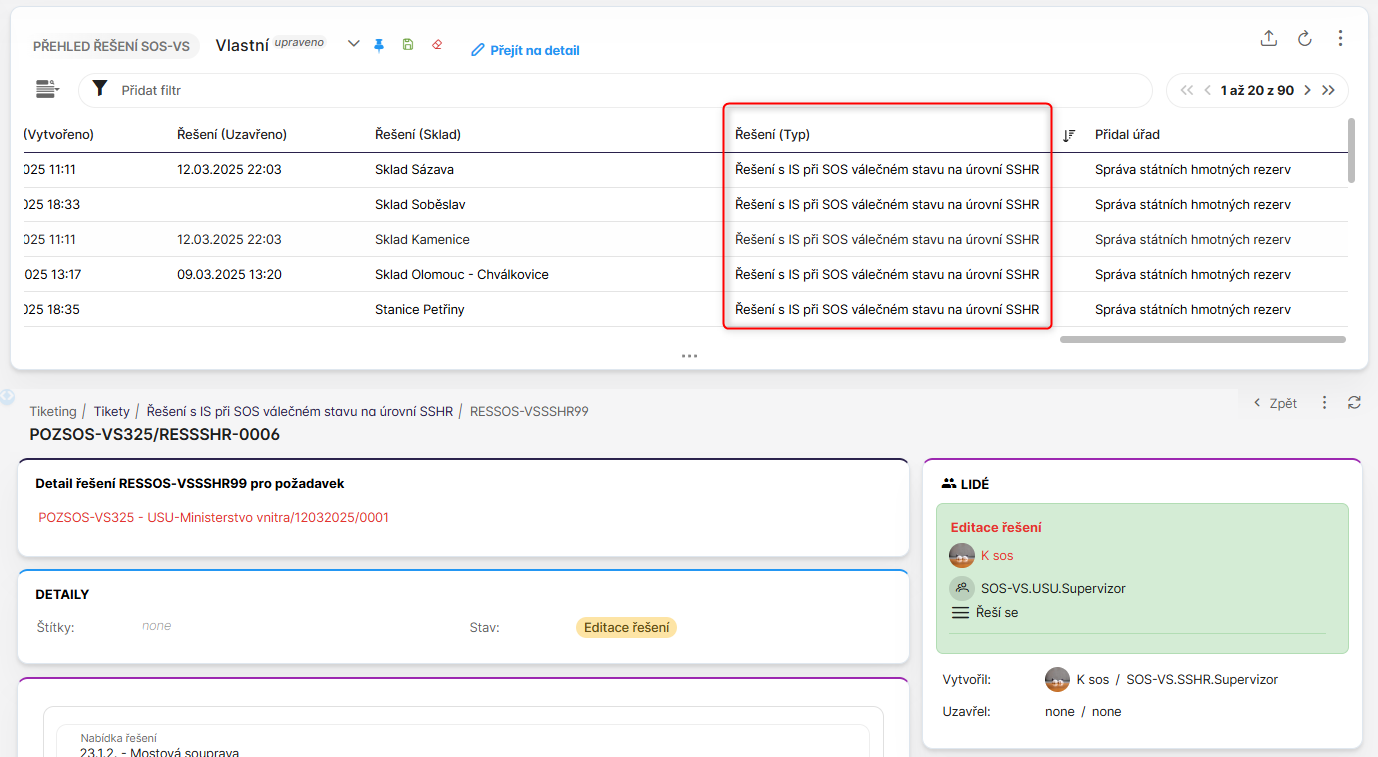This screenshot has height=757, width=1378.
Task: Click the sort icon beside Přidal úřad
Action: [1069, 135]
